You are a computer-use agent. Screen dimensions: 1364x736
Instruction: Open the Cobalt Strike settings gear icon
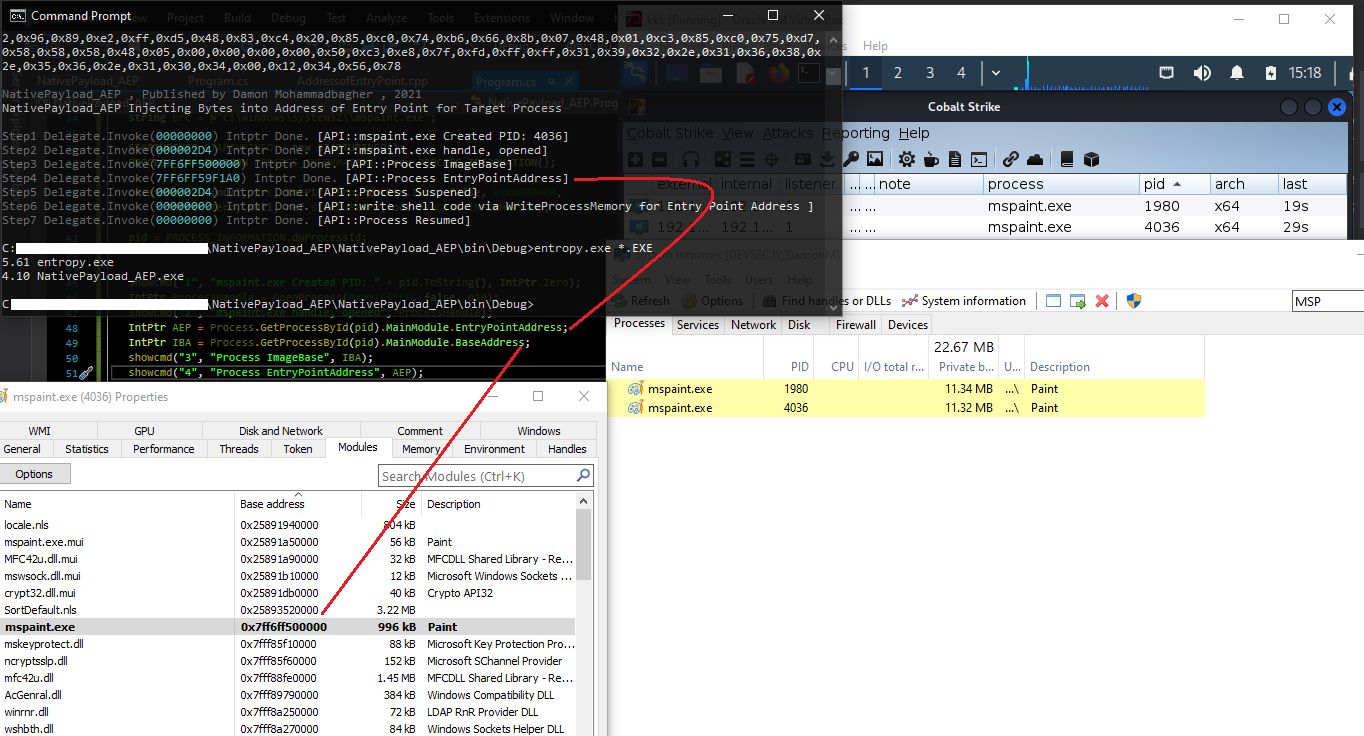tap(906, 159)
